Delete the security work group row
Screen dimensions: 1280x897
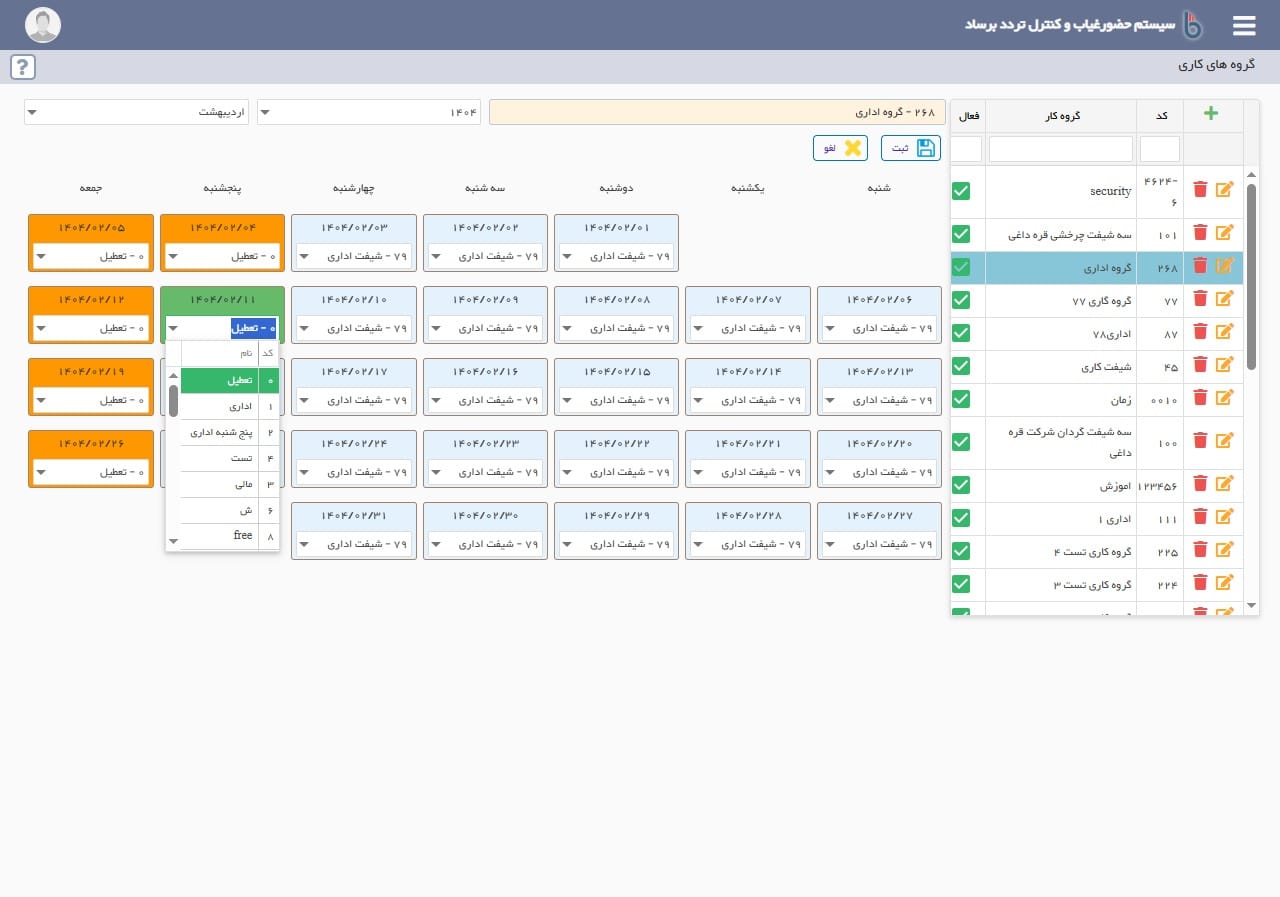[1200, 190]
